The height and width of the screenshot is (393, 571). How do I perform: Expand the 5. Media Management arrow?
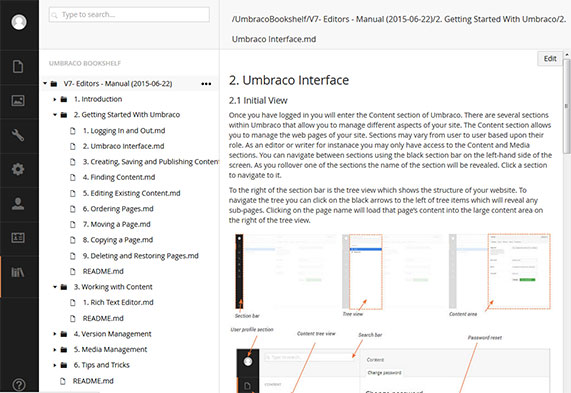(55, 350)
